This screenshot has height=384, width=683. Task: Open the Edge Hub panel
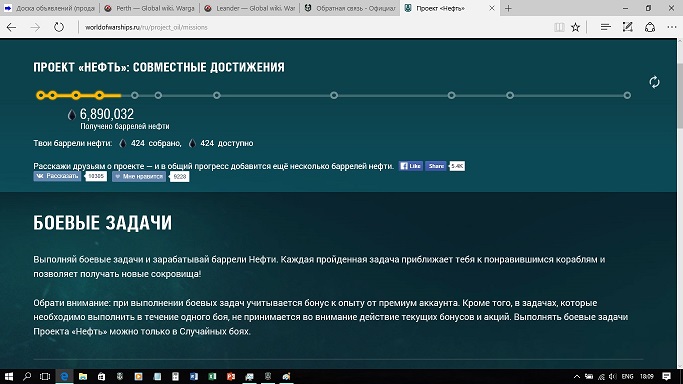(x=605, y=27)
